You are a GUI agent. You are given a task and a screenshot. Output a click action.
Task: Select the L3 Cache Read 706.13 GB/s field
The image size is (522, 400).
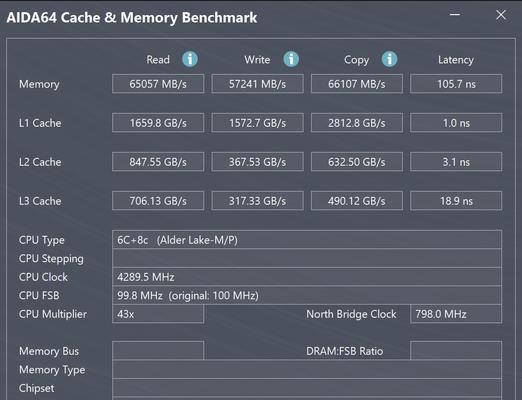158,201
